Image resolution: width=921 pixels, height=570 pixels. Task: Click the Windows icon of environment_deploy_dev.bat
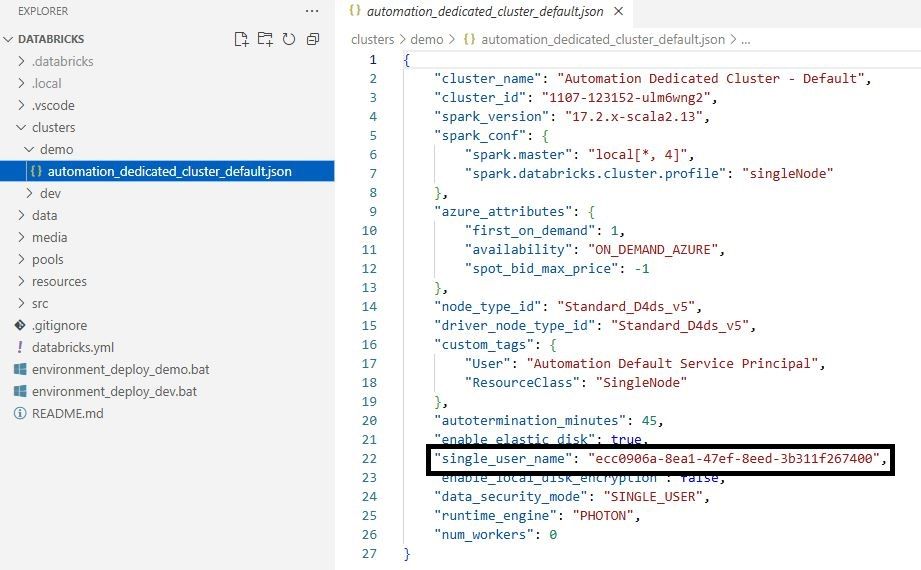(20, 391)
